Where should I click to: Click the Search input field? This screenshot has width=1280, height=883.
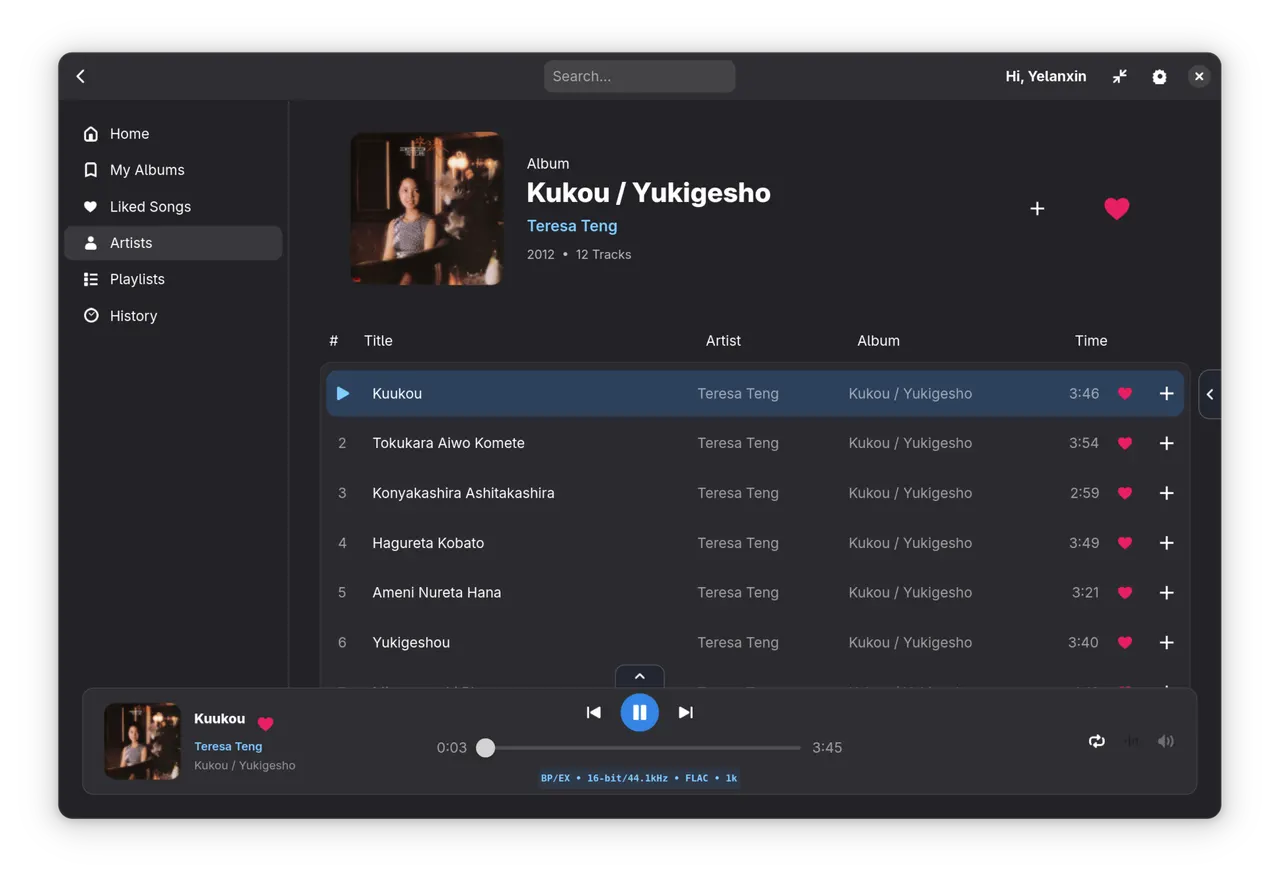[x=640, y=76]
